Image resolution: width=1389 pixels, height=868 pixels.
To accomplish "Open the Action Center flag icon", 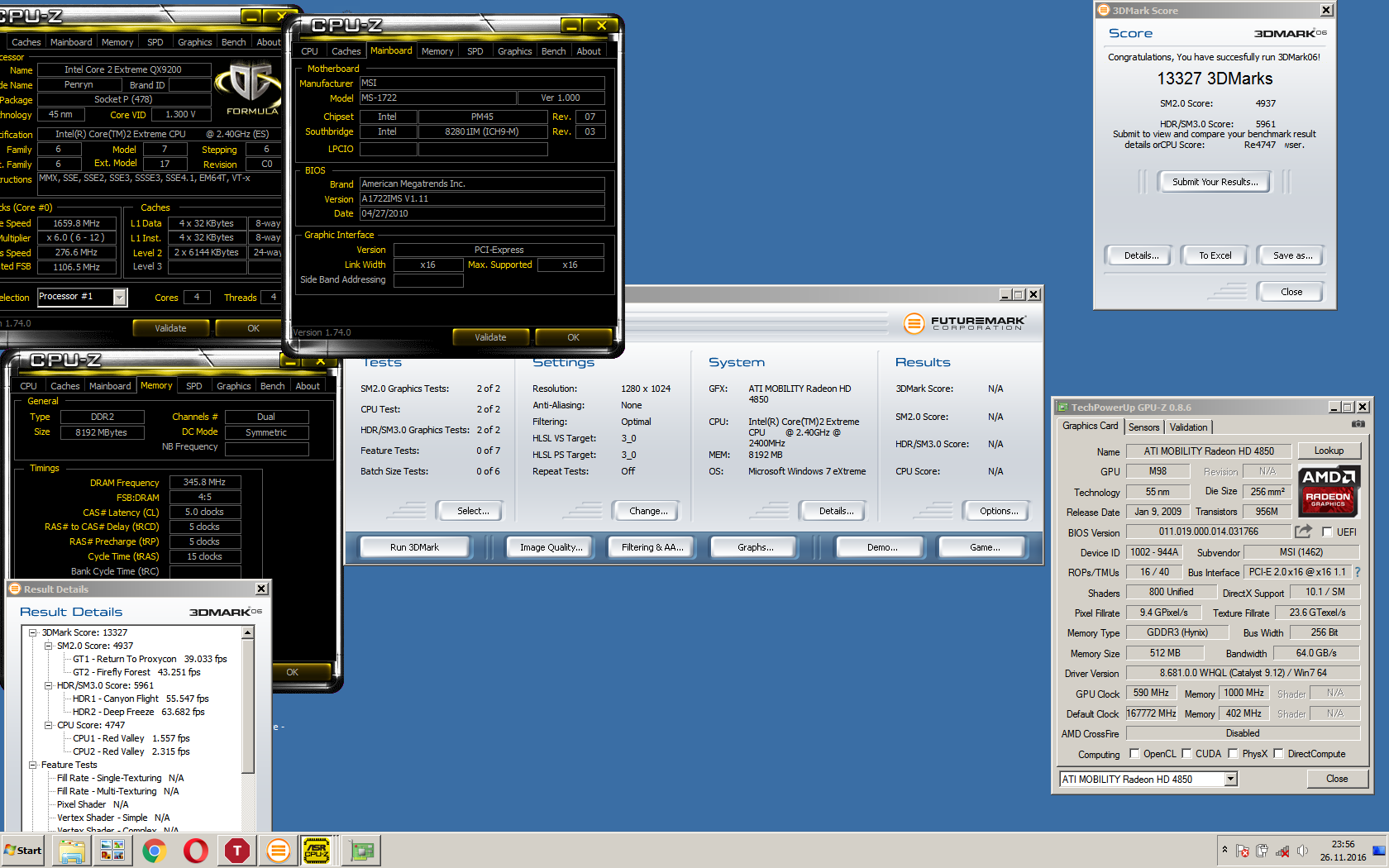I will (x=1243, y=851).
